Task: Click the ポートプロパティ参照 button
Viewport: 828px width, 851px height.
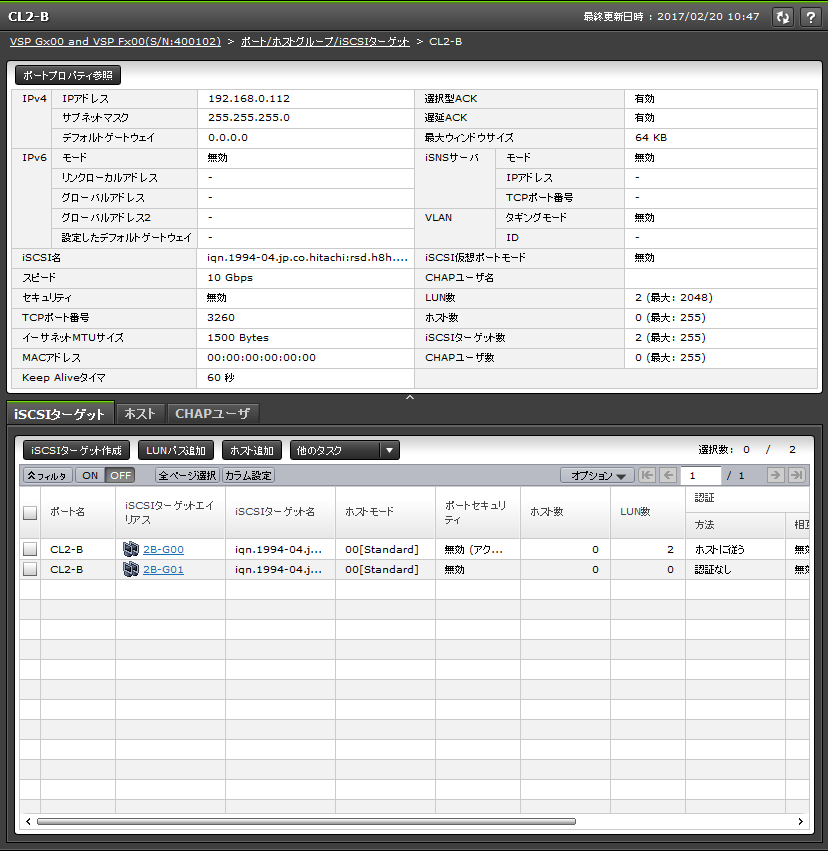Action: tap(68, 75)
